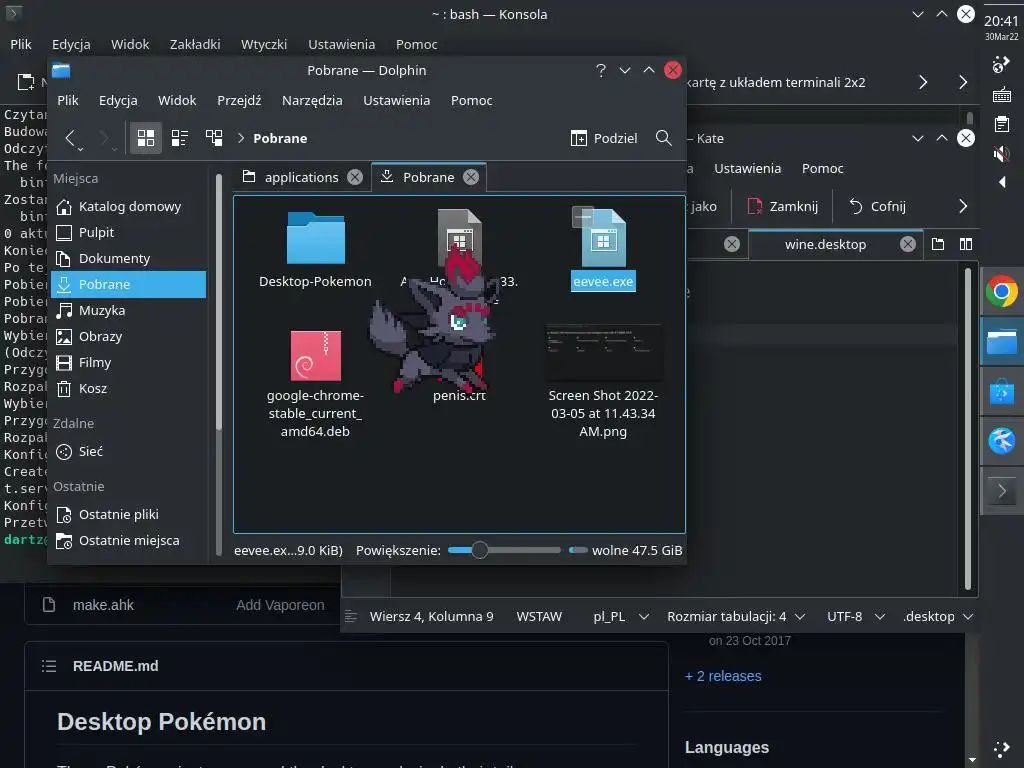
Task: Open UTF-8 encoding dropdown in Kate
Action: point(856,616)
